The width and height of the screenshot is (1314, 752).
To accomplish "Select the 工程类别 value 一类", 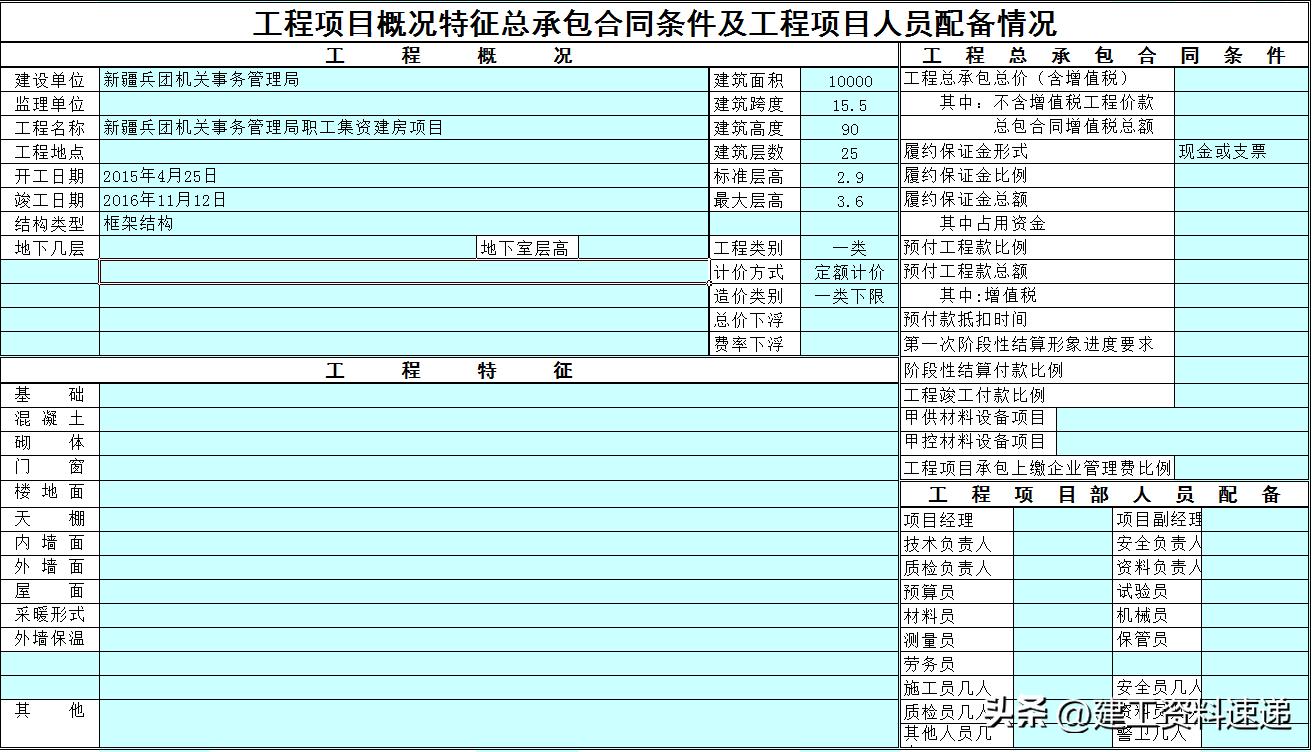I will (850, 247).
